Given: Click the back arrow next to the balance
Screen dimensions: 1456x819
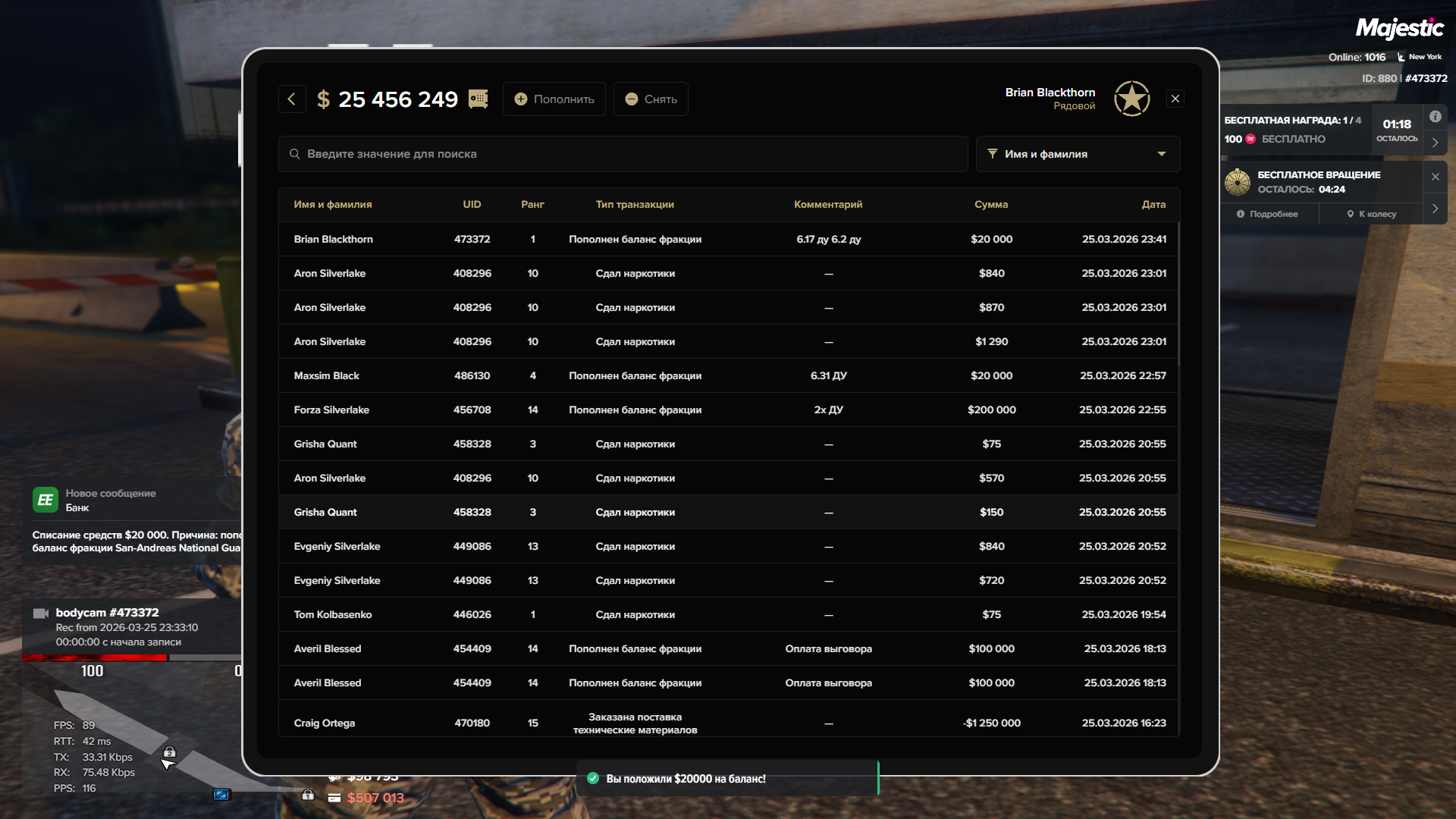Looking at the screenshot, I should (292, 99).
